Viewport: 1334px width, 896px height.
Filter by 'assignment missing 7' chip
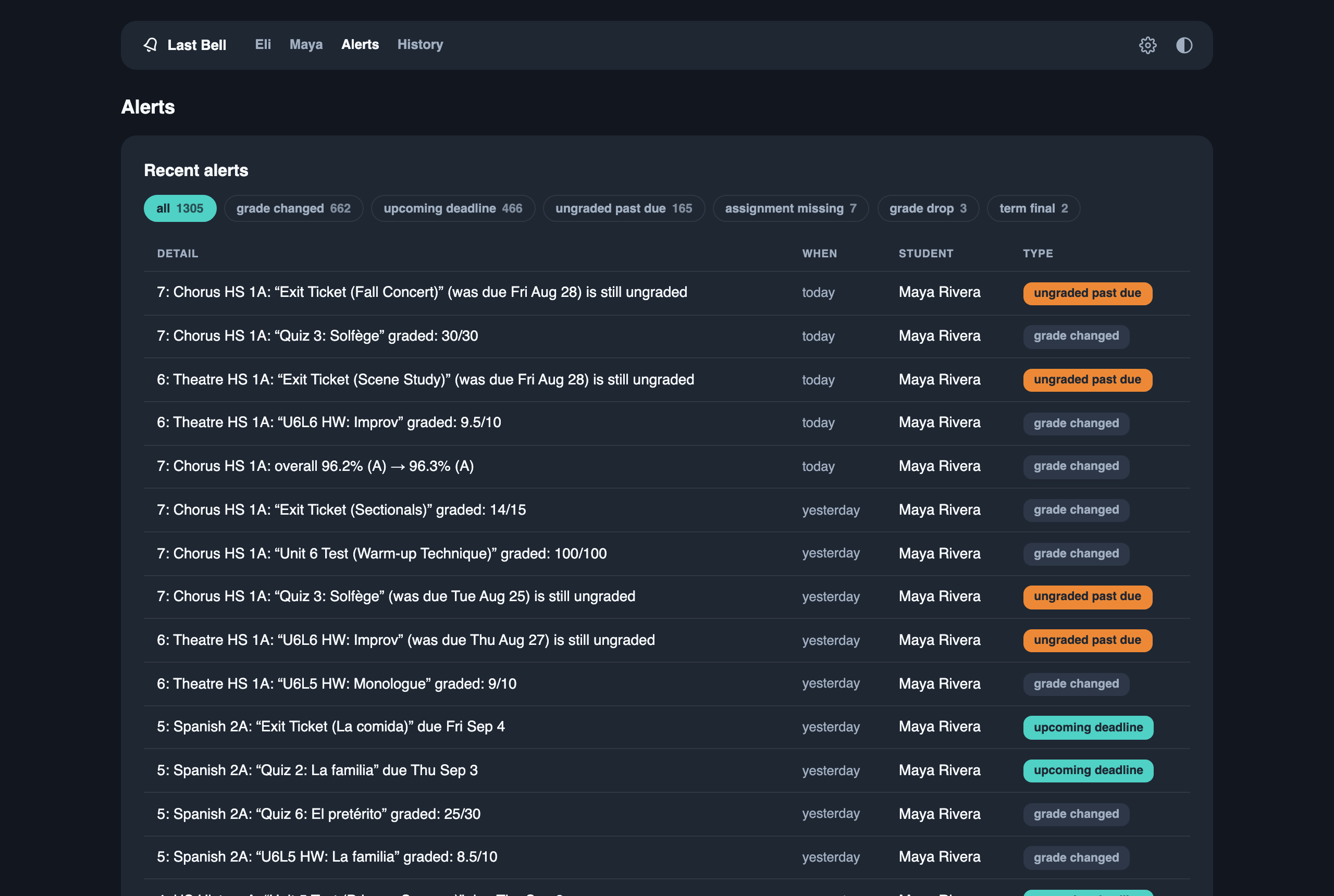tap(790, 208)
